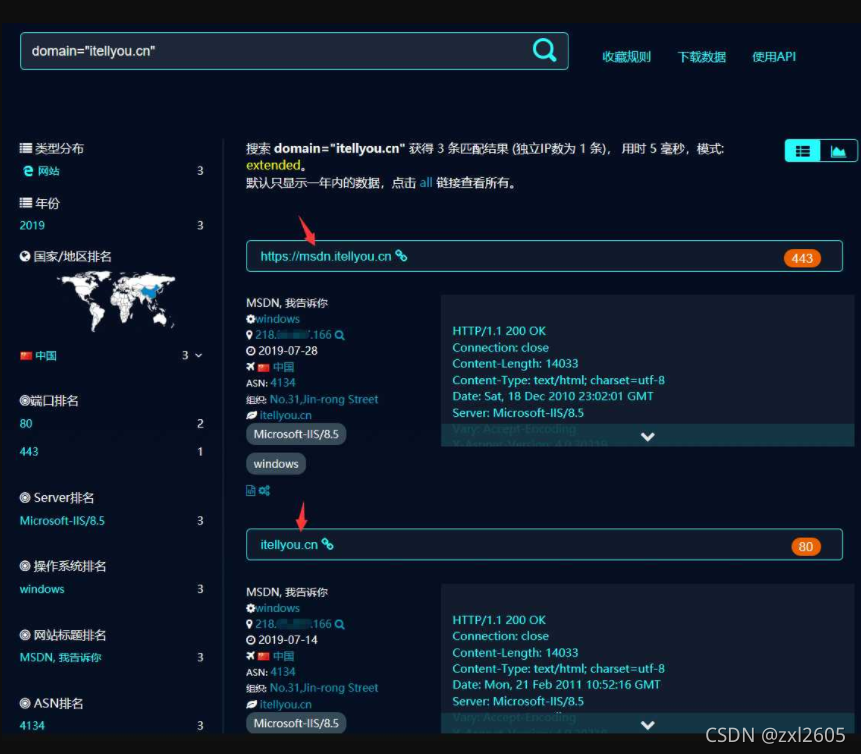Screen dimensions: 861x754
Task: Search IP magnifier in 2019-07-28 result
Action: (340, 335)
